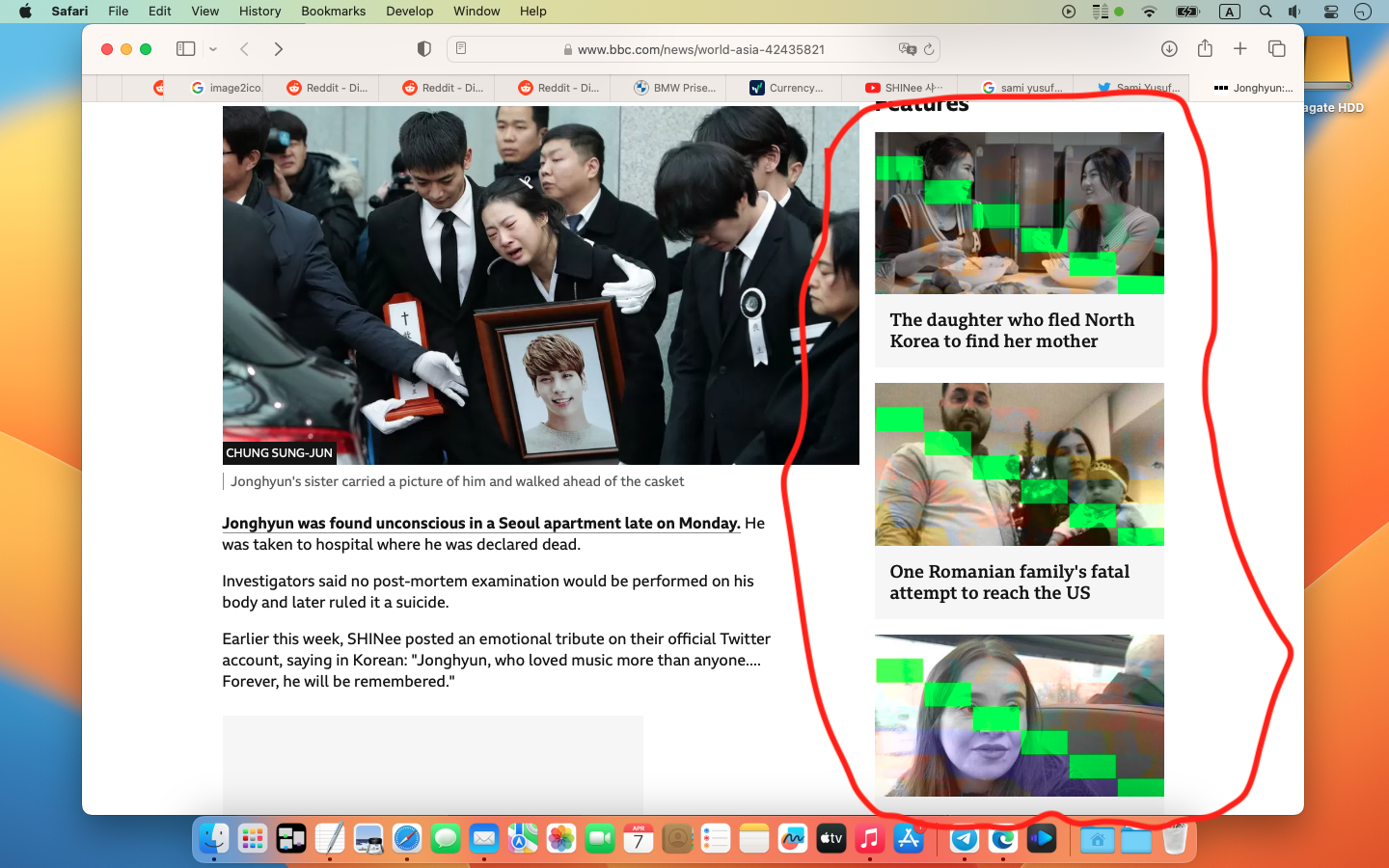
Task: Open Freeform from the Dock
Action: (x=793, y=838)
